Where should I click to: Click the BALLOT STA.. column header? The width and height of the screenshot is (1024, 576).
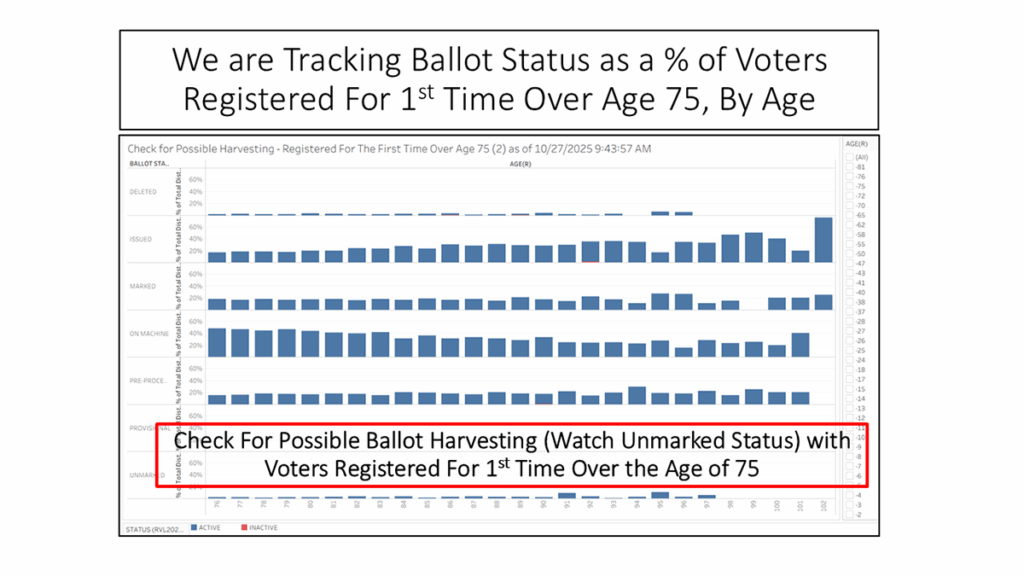149,163
